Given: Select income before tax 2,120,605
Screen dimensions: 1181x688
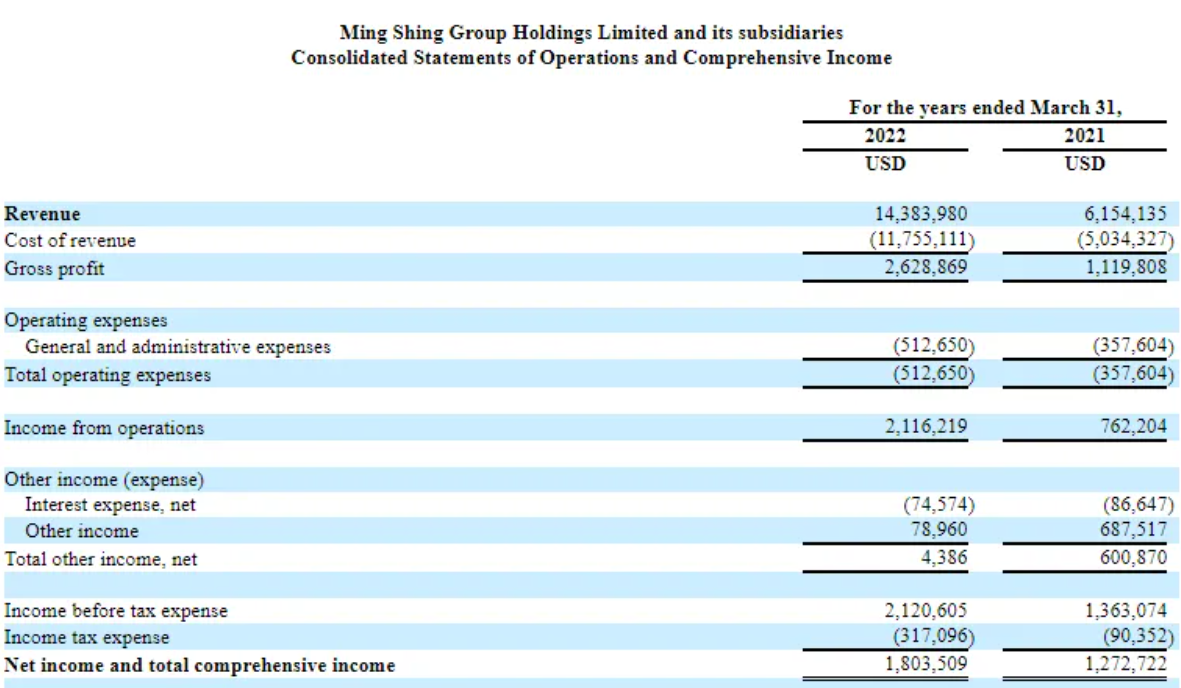Looking at the screenshot, I should [x=926, y=610].
